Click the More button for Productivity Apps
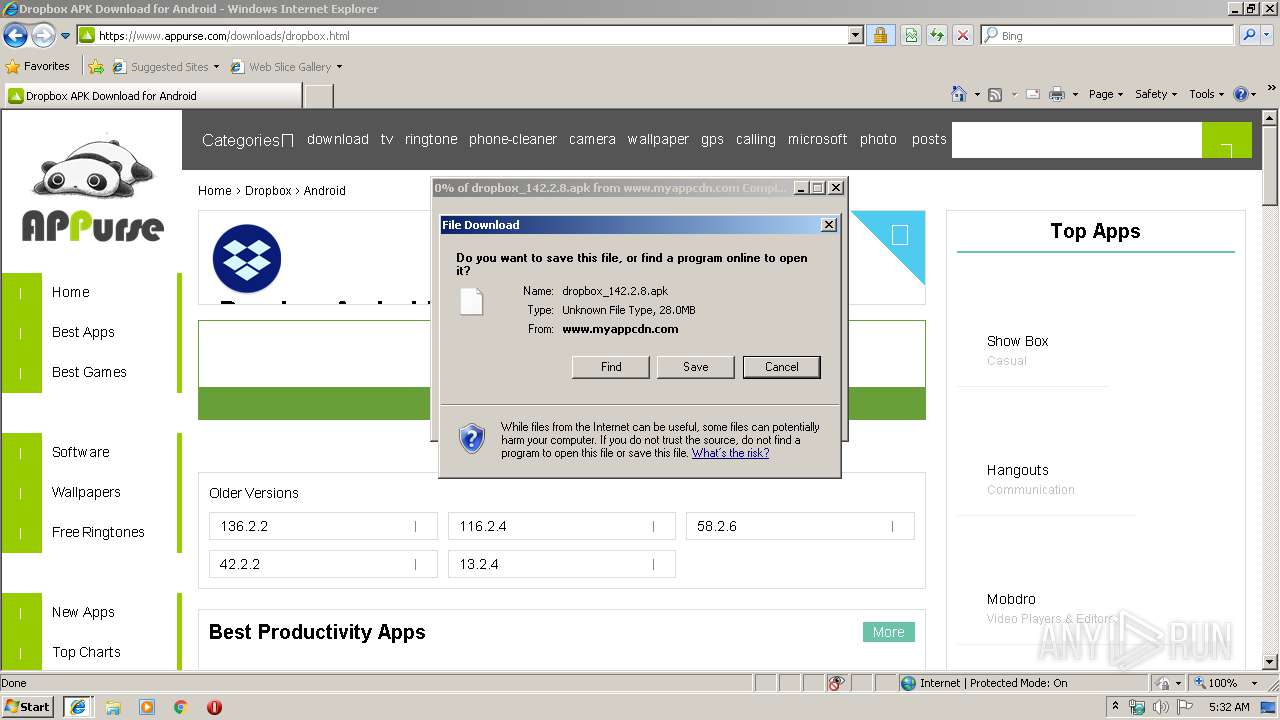 pos(889,632)
